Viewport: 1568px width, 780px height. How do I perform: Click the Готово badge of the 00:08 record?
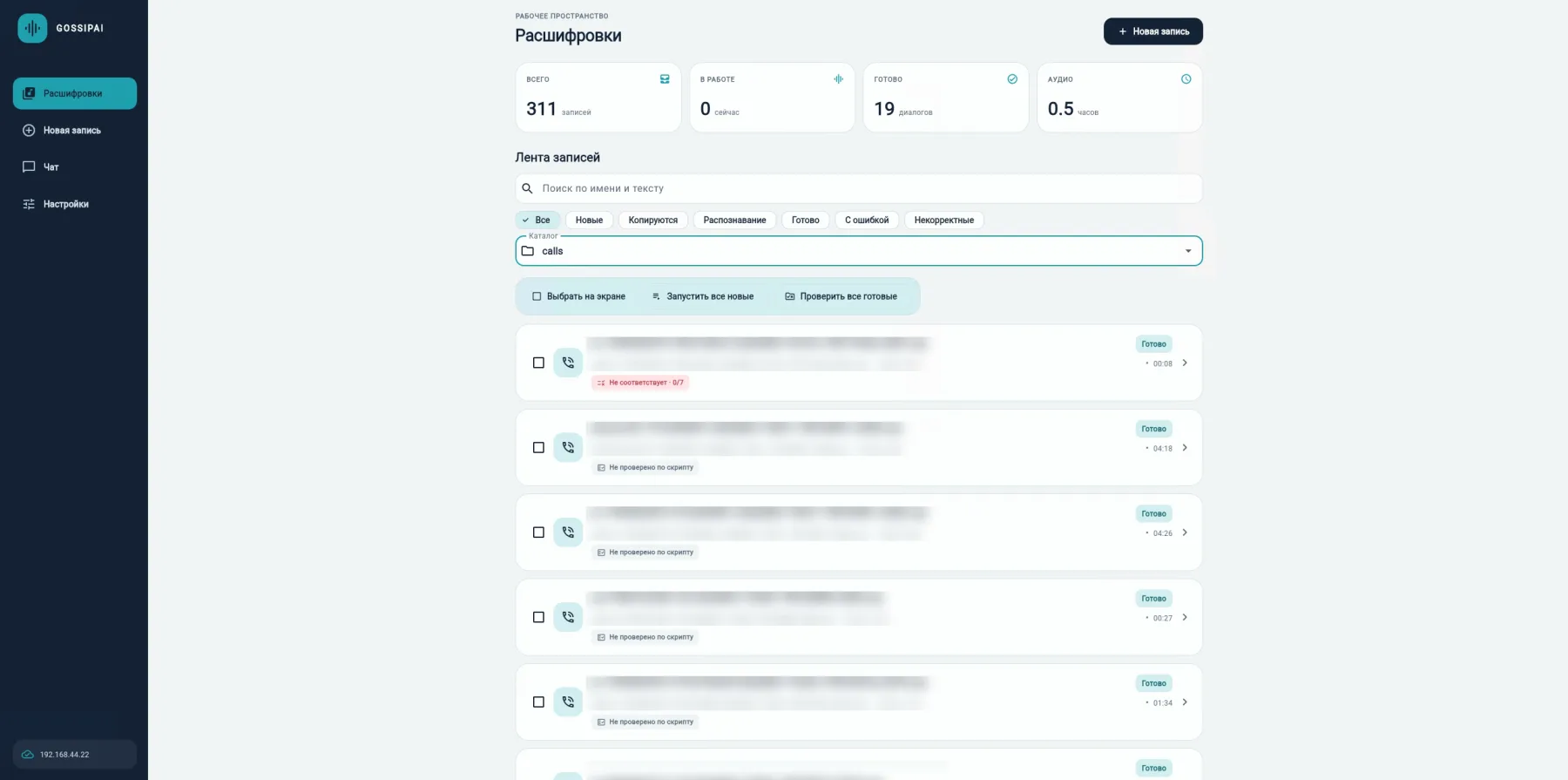pyautogui.click(x=1153, y=344)
